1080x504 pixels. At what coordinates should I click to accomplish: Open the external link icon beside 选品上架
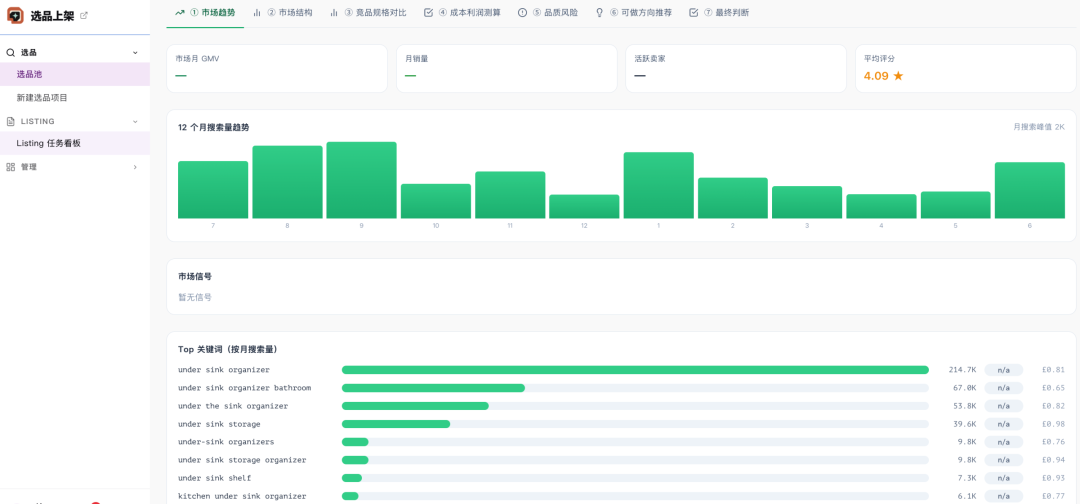84,15
